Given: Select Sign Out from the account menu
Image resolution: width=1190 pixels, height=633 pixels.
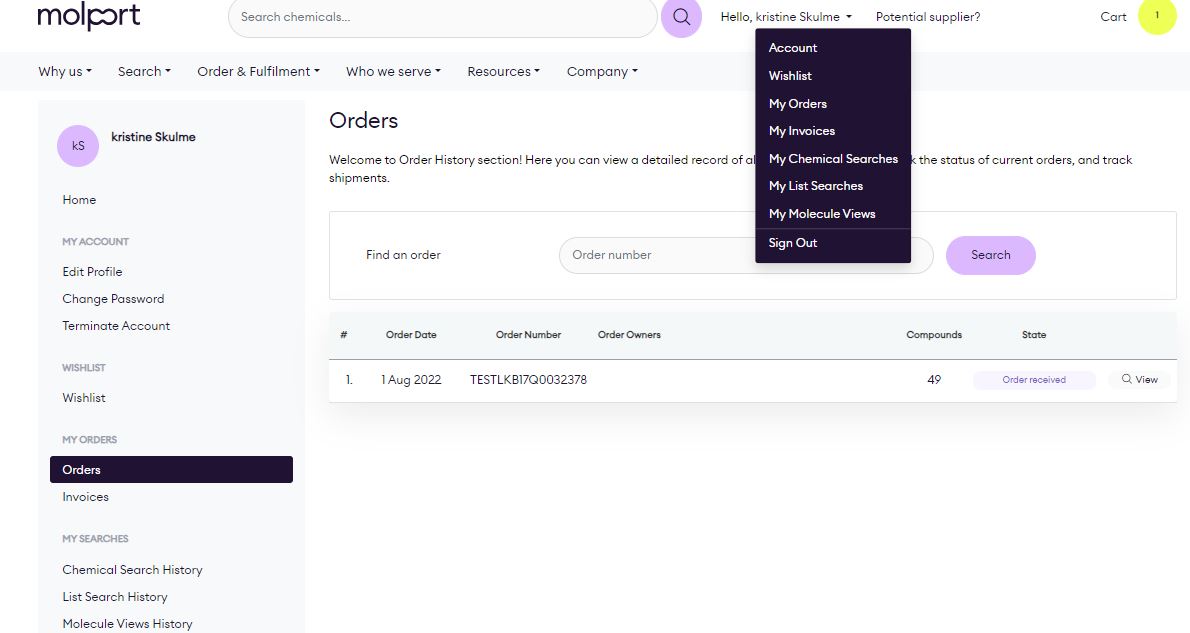Looking at the screenshot, I should tap(792, 243).
